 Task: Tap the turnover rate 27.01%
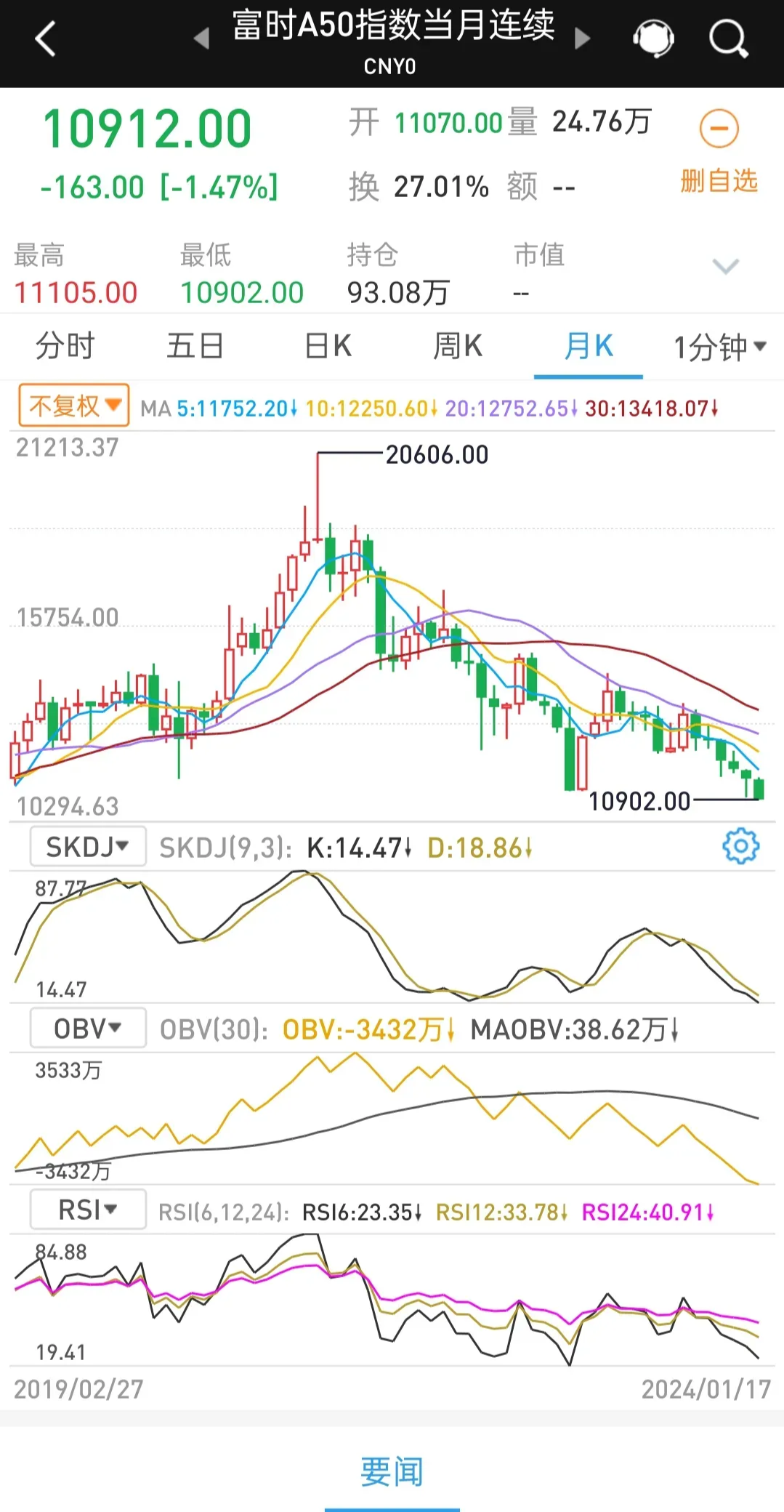[x=441, y=188]
